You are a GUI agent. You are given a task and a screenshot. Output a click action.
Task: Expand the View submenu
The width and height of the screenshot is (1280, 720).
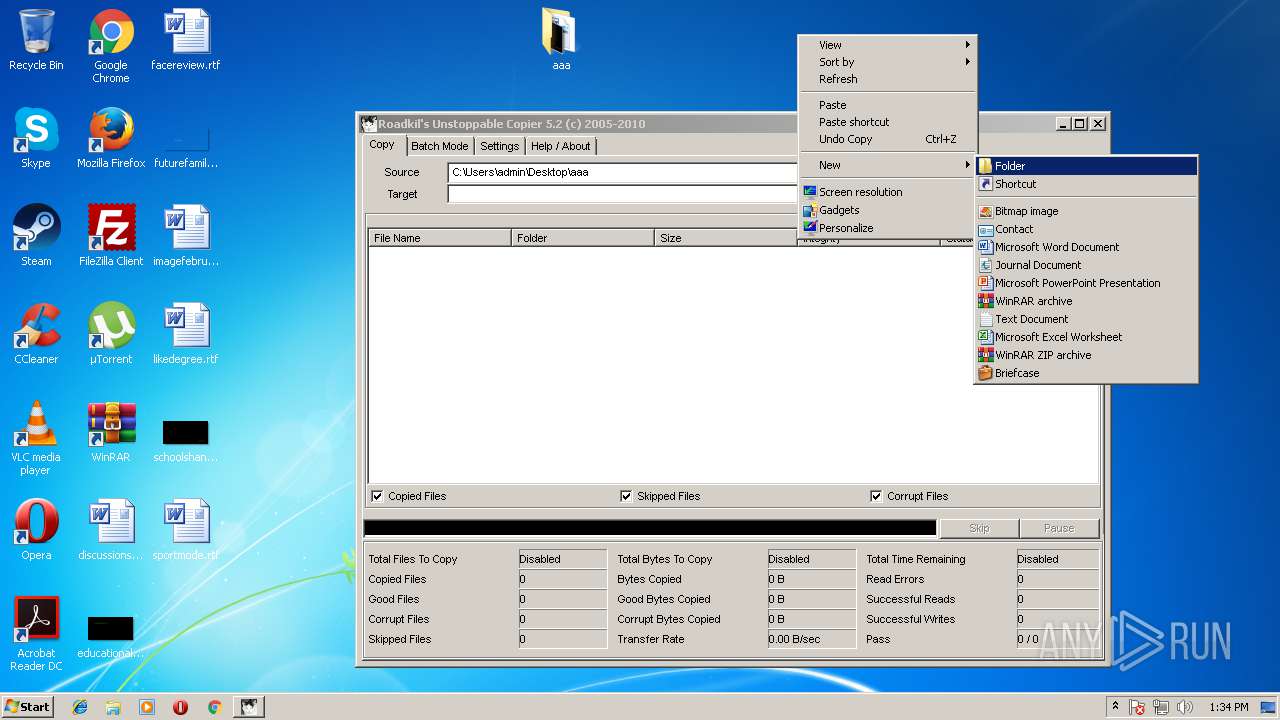coord(887,45)
